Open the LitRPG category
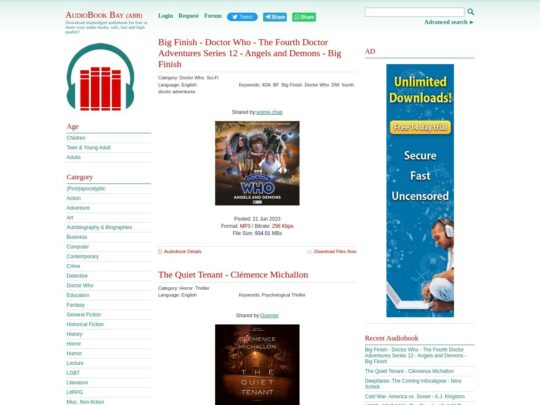 click(75, 392)
